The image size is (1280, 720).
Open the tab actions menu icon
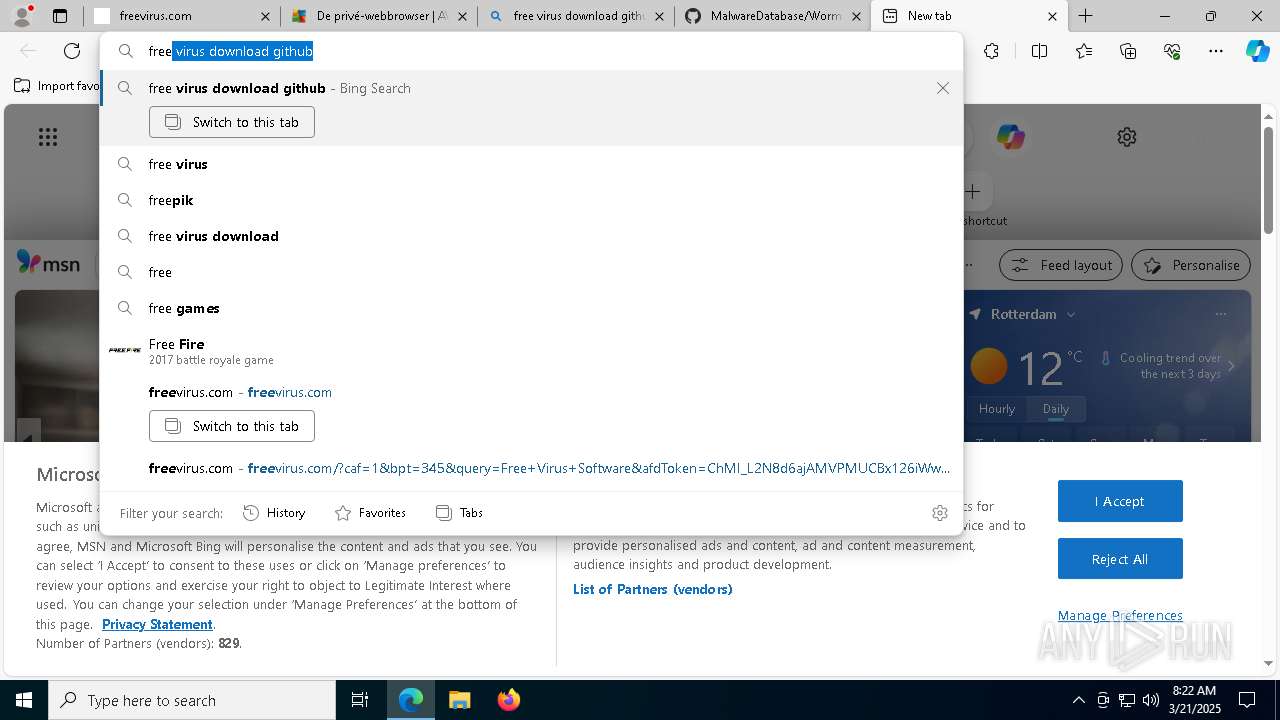pos(60,16)
